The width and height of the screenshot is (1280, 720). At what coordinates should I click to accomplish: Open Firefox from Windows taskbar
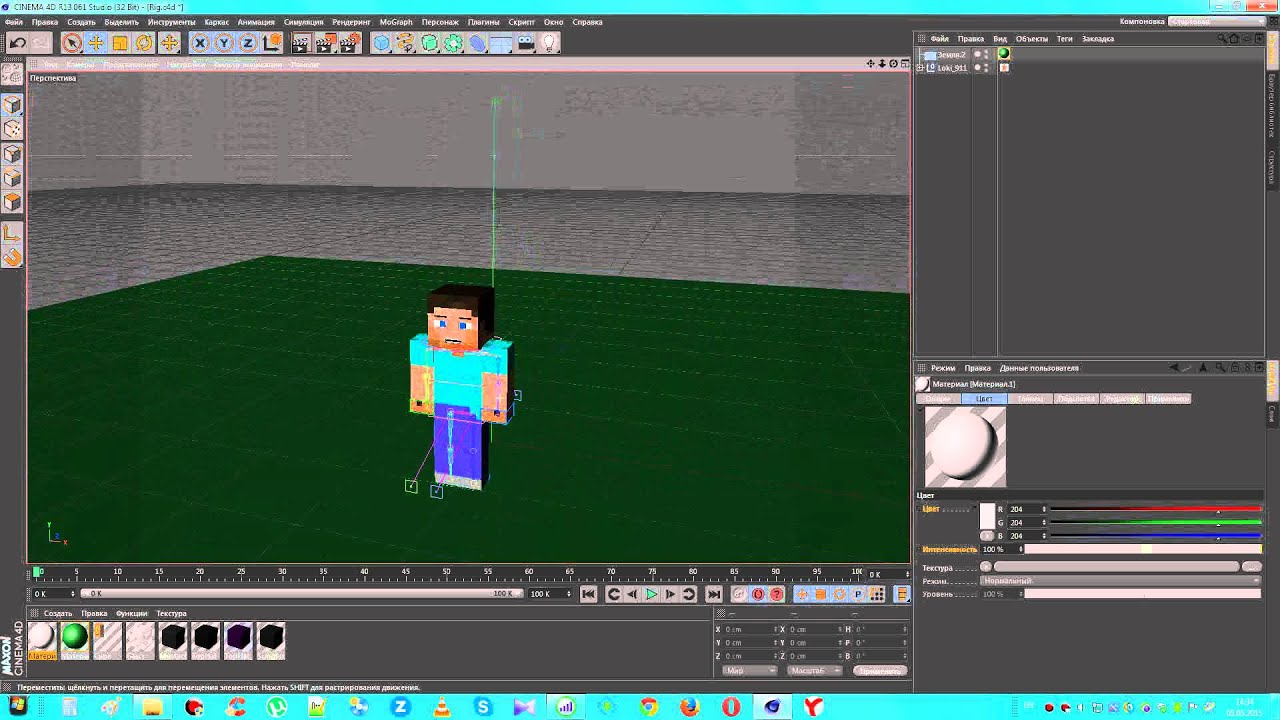(x=690, y=707)
